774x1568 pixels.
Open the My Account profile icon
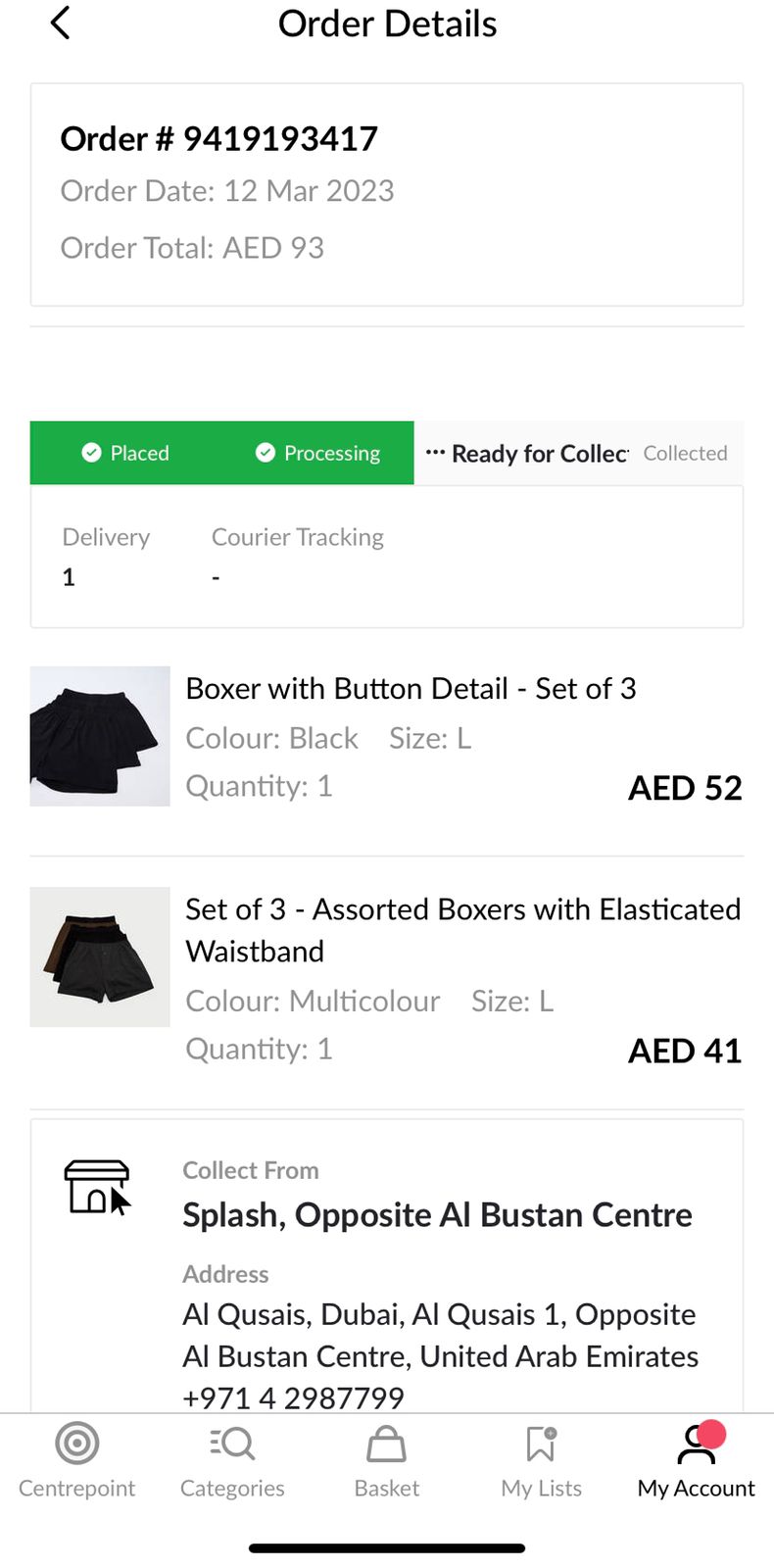pyautogui.click(x=696, y=1444)
